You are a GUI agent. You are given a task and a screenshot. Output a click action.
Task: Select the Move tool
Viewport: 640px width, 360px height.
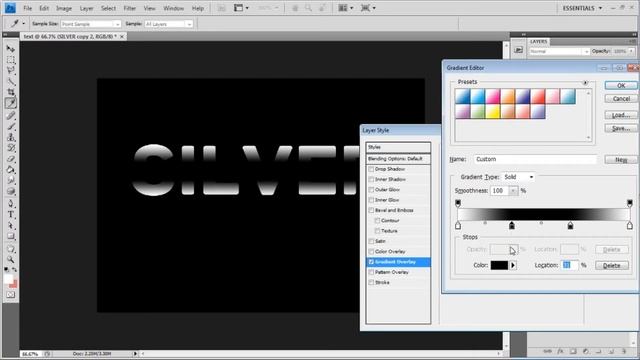[x=11, y=49]
